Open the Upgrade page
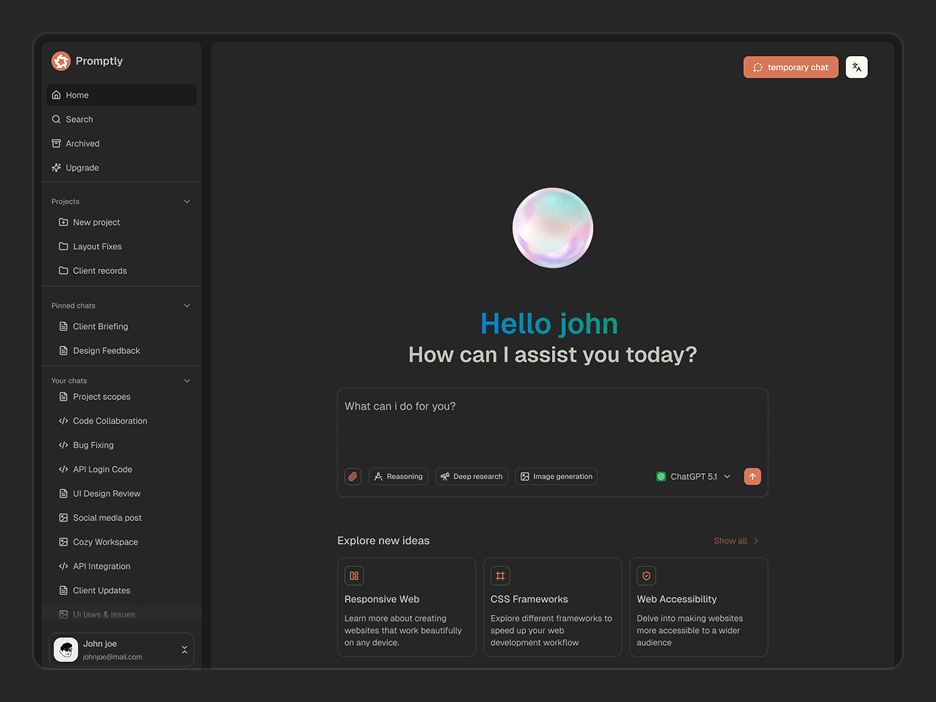This screenshot has height=702, width=936. click(121, 168)
